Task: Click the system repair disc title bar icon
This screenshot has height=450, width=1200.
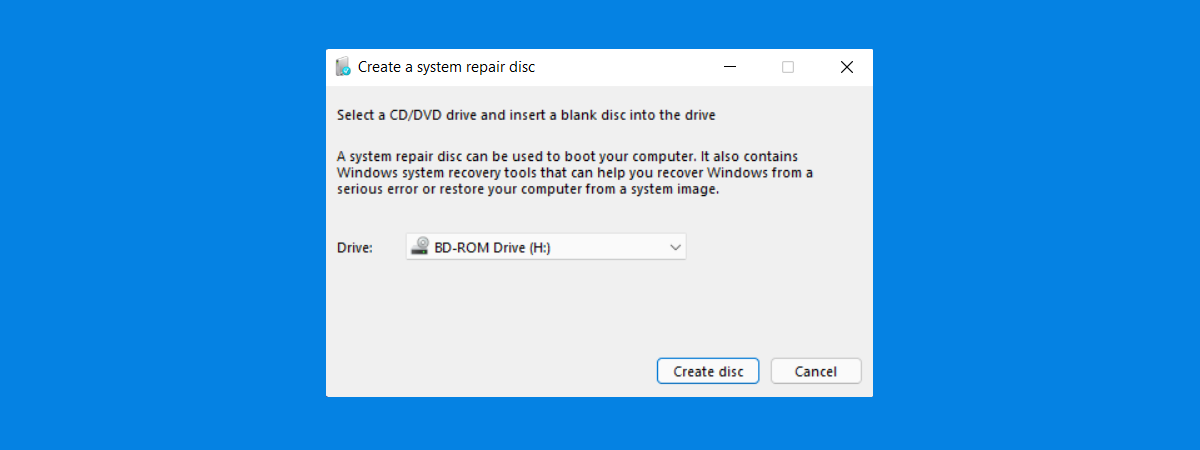Action: pos(343,67)
